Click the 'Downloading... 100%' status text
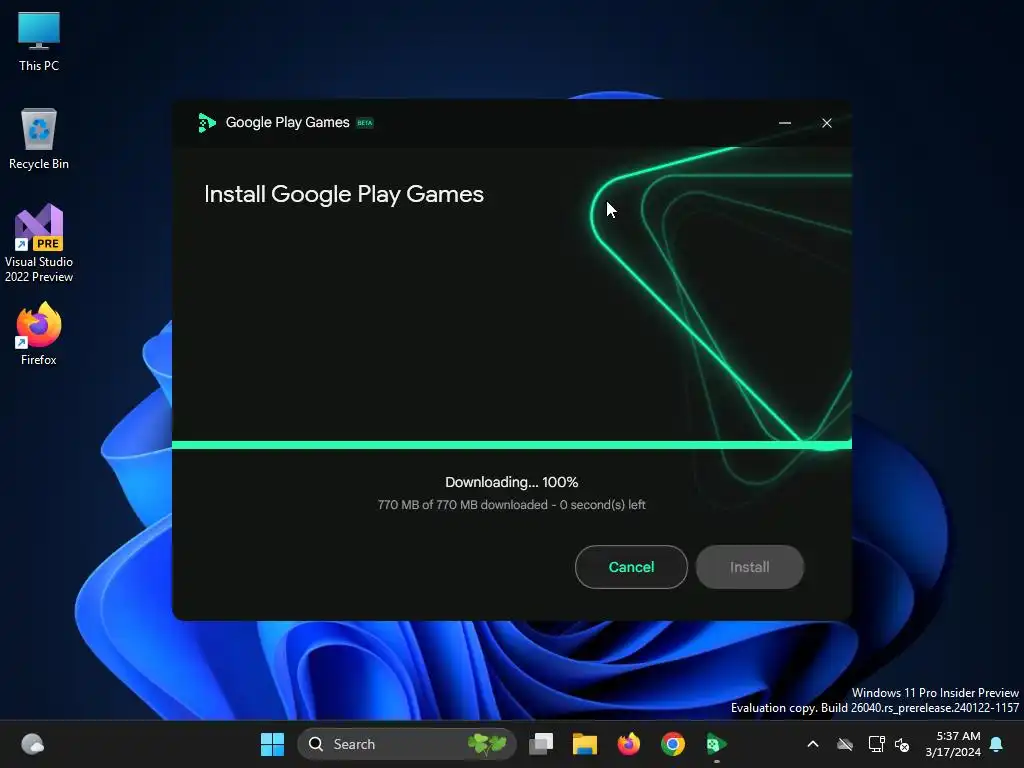The width and height of the screenshot is (1024, 768). [x=511, y=482]
